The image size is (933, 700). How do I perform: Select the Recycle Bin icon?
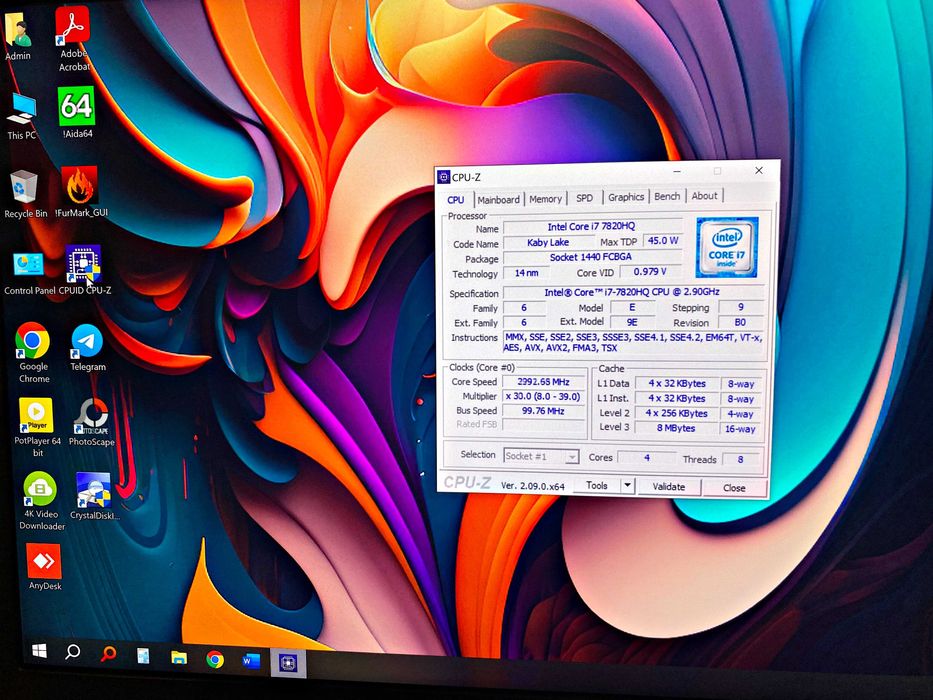[x=25, y=195]
